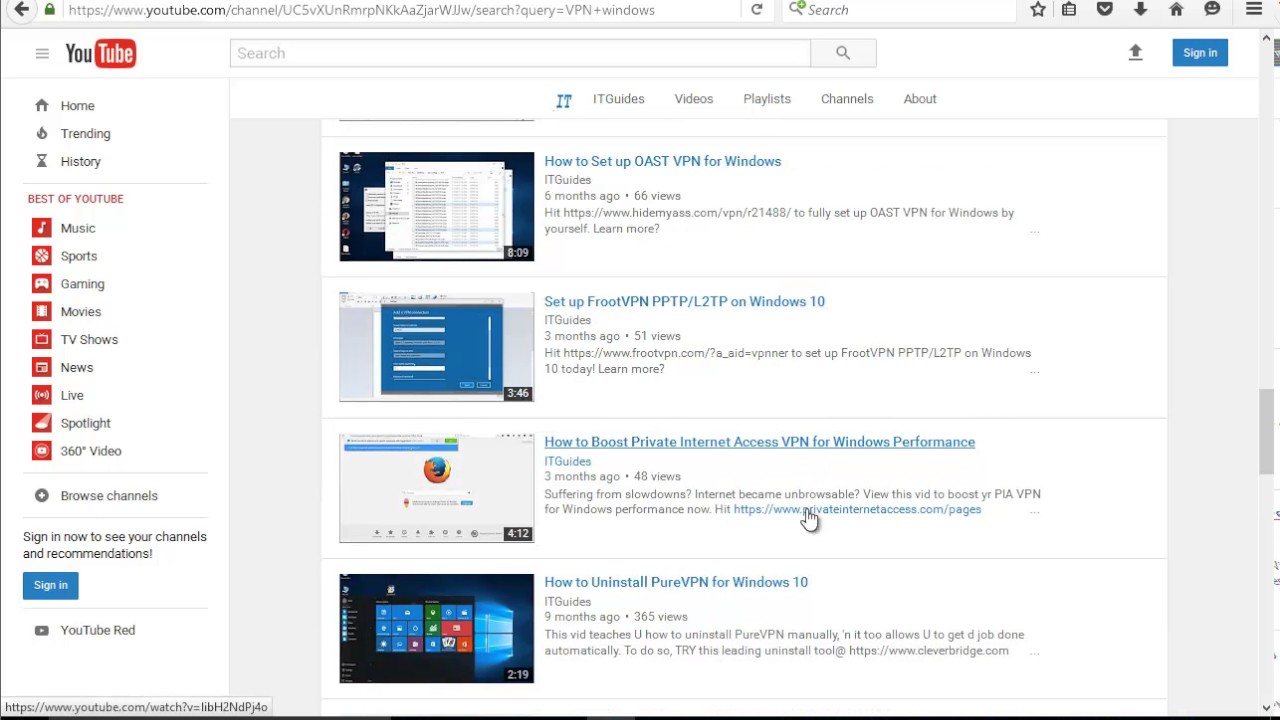The width and height of the screenshot is (1280, 720).
Task: Switch to the Channels tab
Action: click(847, 99)
